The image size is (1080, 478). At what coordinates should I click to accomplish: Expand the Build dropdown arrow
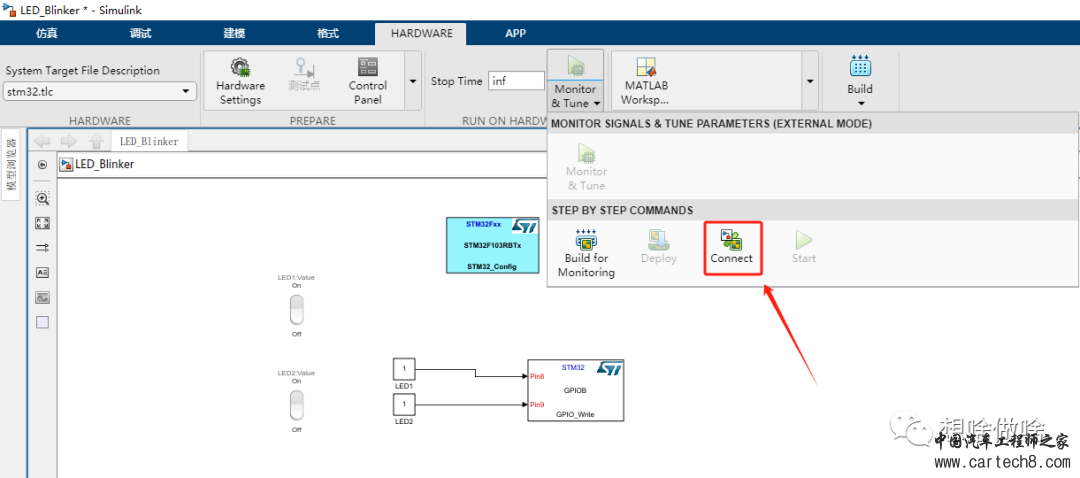tap(860, 103)
